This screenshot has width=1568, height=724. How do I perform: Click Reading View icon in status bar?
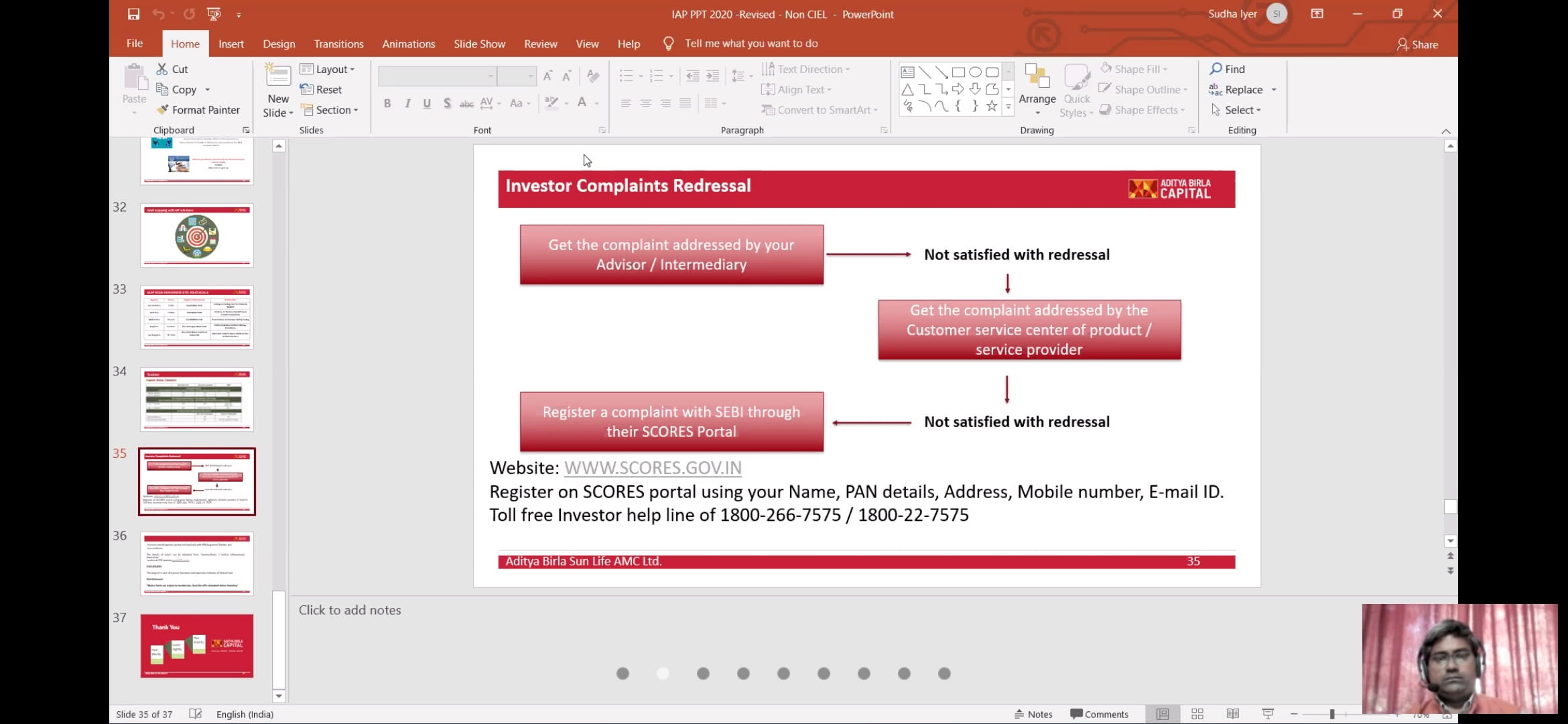(1232, 714)
